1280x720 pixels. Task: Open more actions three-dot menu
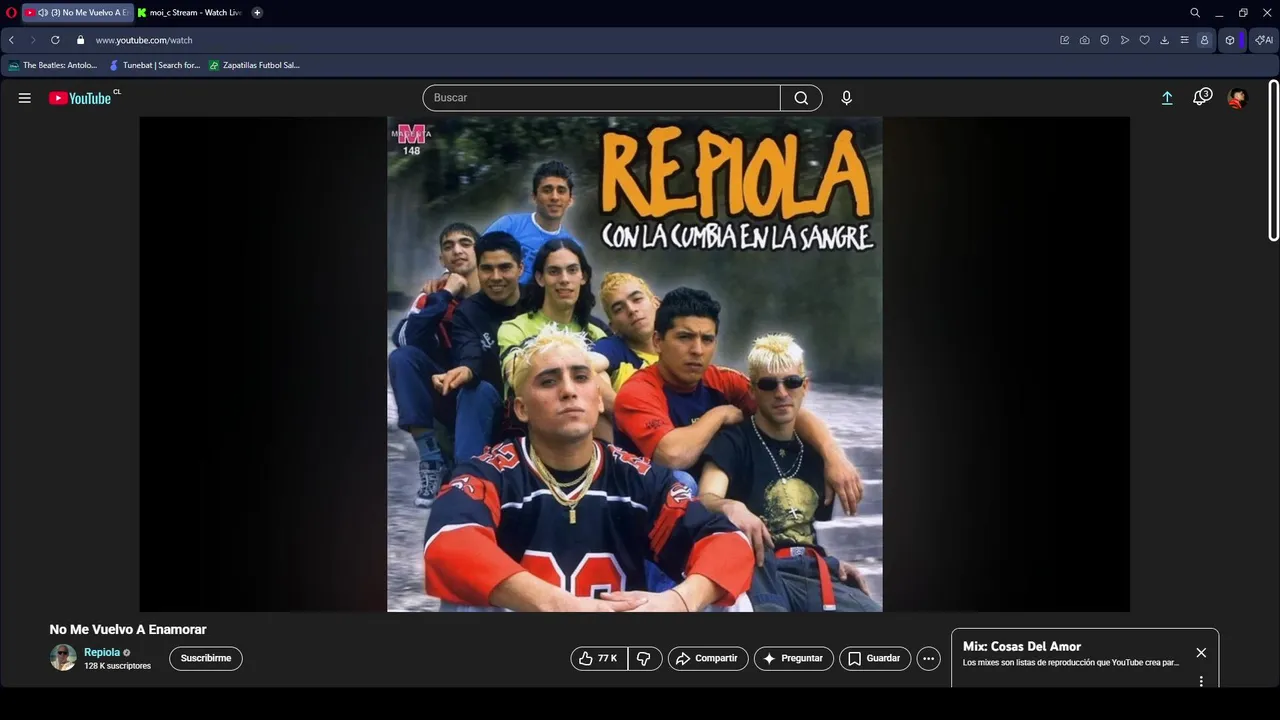pyautogui.click(x=928, y=658)
